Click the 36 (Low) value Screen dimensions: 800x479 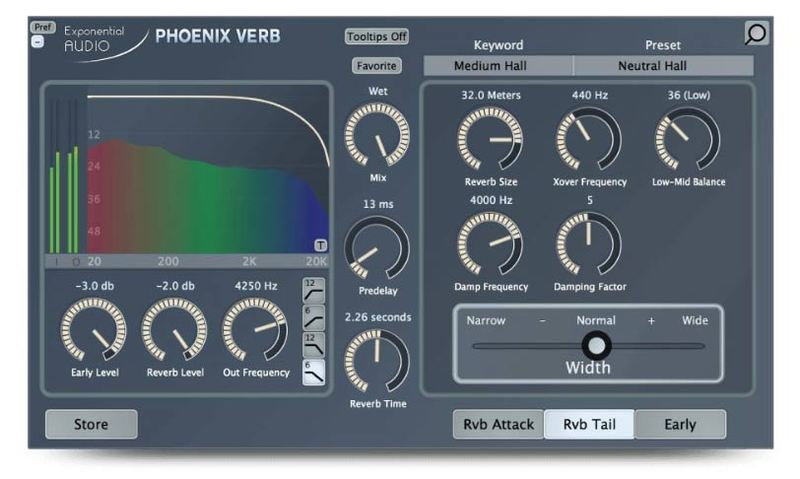click(689, 95)
